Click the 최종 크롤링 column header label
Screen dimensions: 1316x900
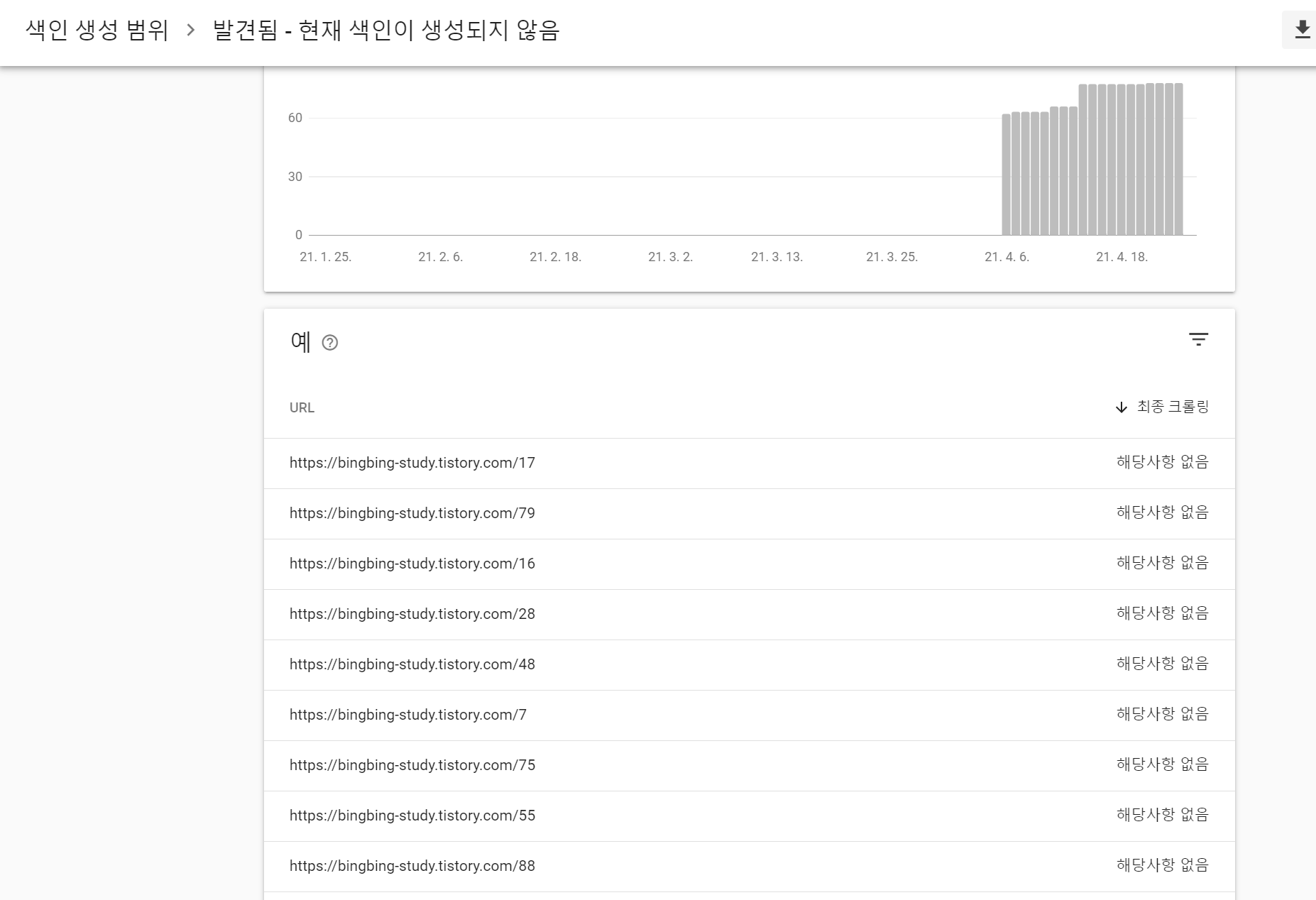pyautogui.click(x=1173, y=407)
